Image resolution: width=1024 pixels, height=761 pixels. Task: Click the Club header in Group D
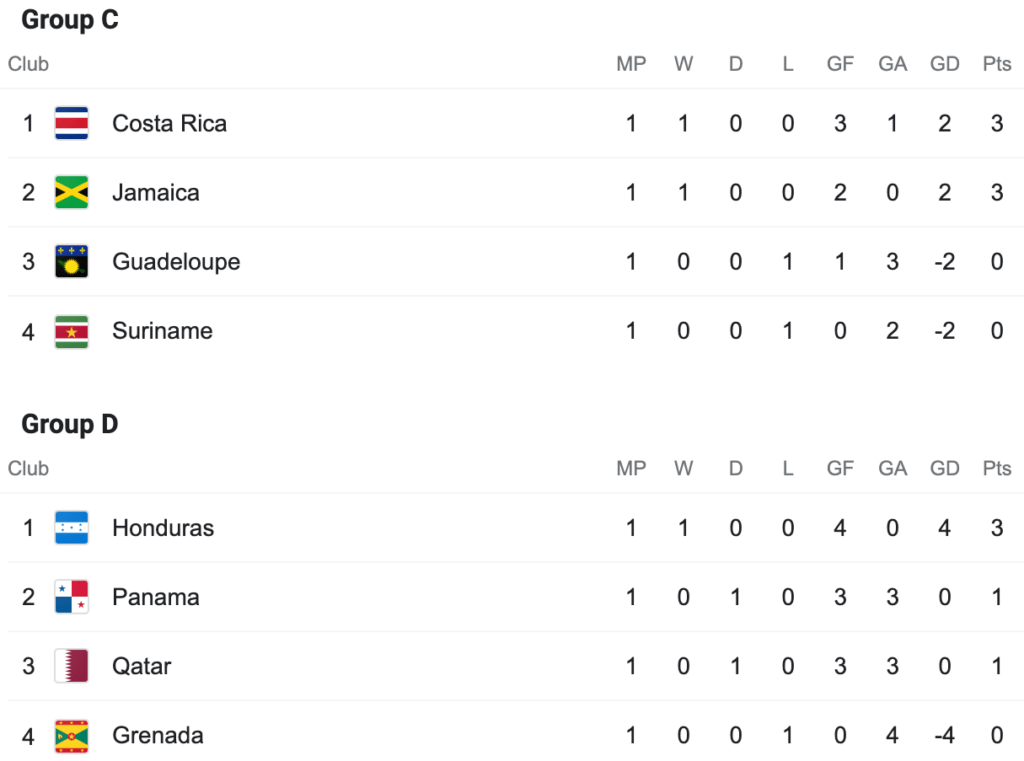tap(28, 468)
